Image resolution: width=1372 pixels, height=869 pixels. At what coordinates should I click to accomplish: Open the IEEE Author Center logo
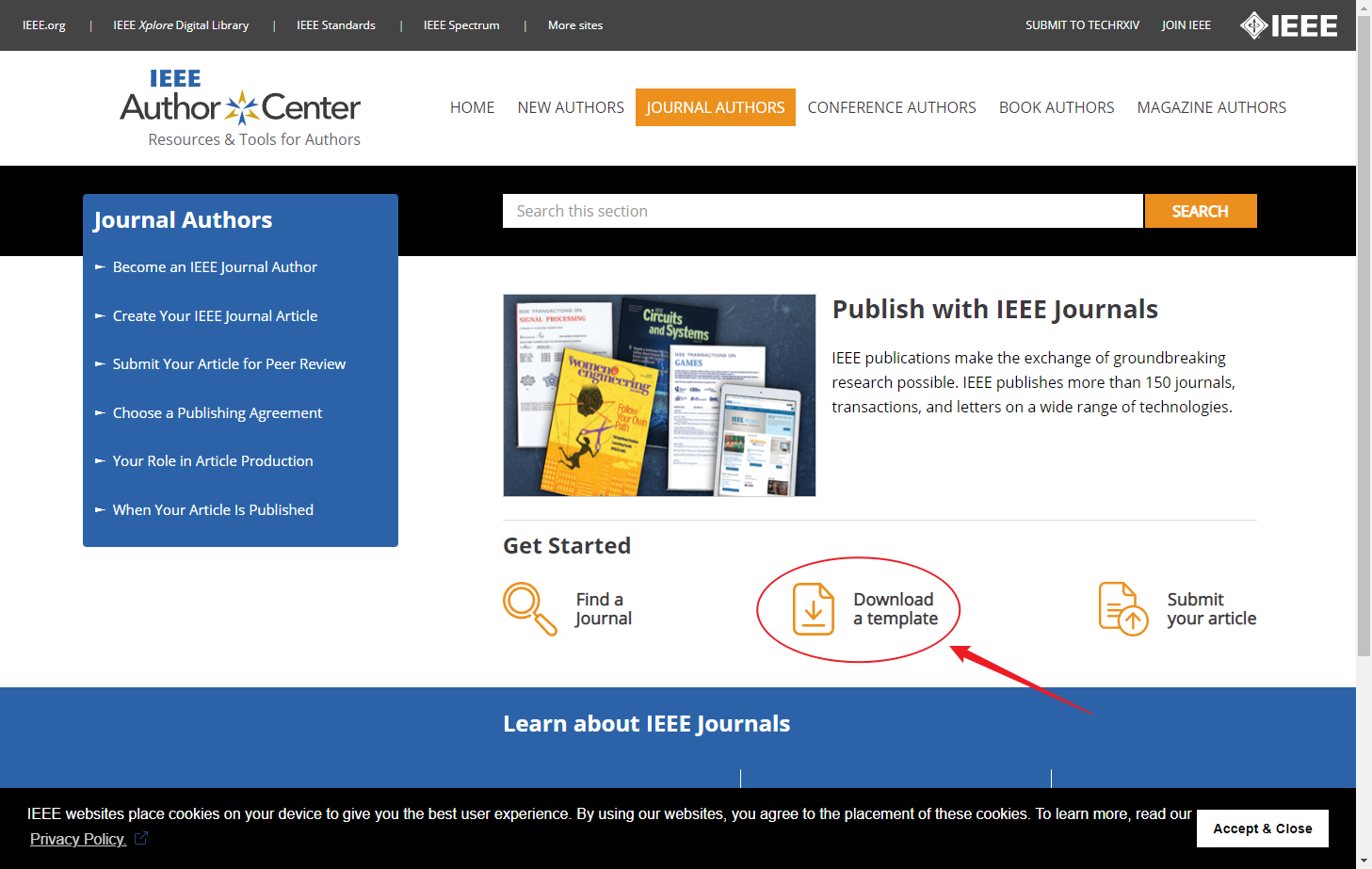(x=241, y=107)
